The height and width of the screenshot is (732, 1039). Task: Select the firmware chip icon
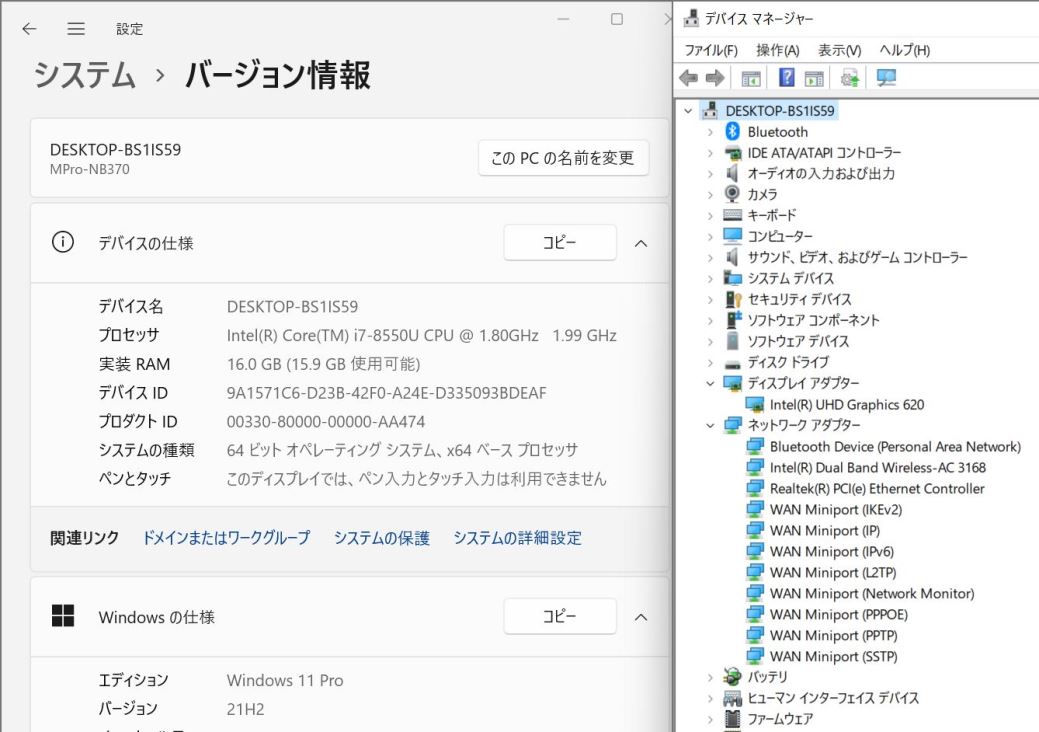732,718
